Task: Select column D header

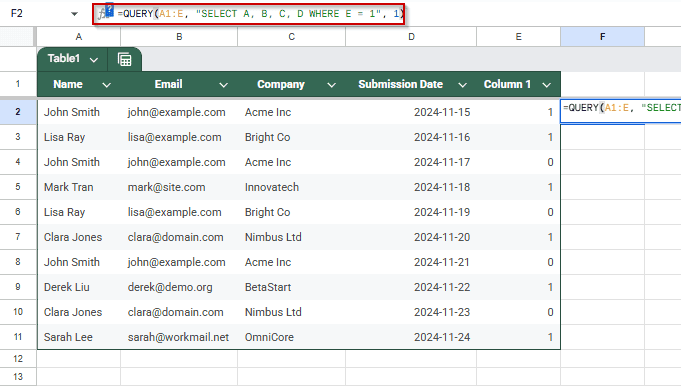Action: [x=411, y=37]
